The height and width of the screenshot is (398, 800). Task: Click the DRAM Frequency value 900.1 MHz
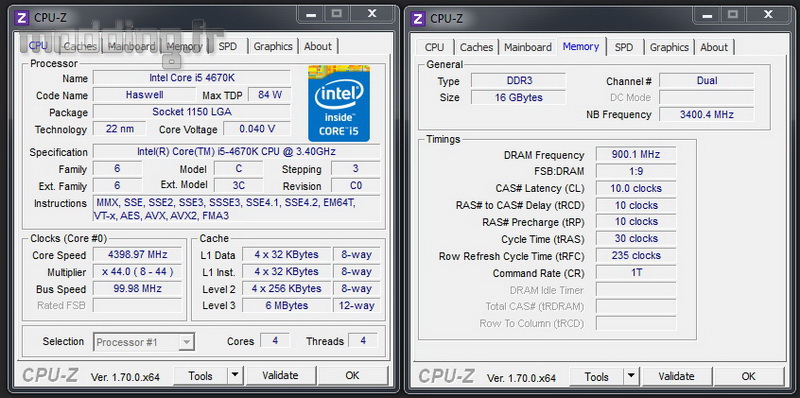coord(636,154)
